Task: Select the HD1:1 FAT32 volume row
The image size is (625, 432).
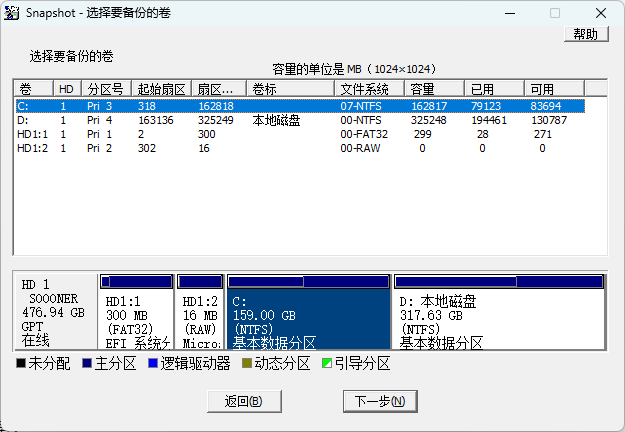Action: [x=200, y=134]
